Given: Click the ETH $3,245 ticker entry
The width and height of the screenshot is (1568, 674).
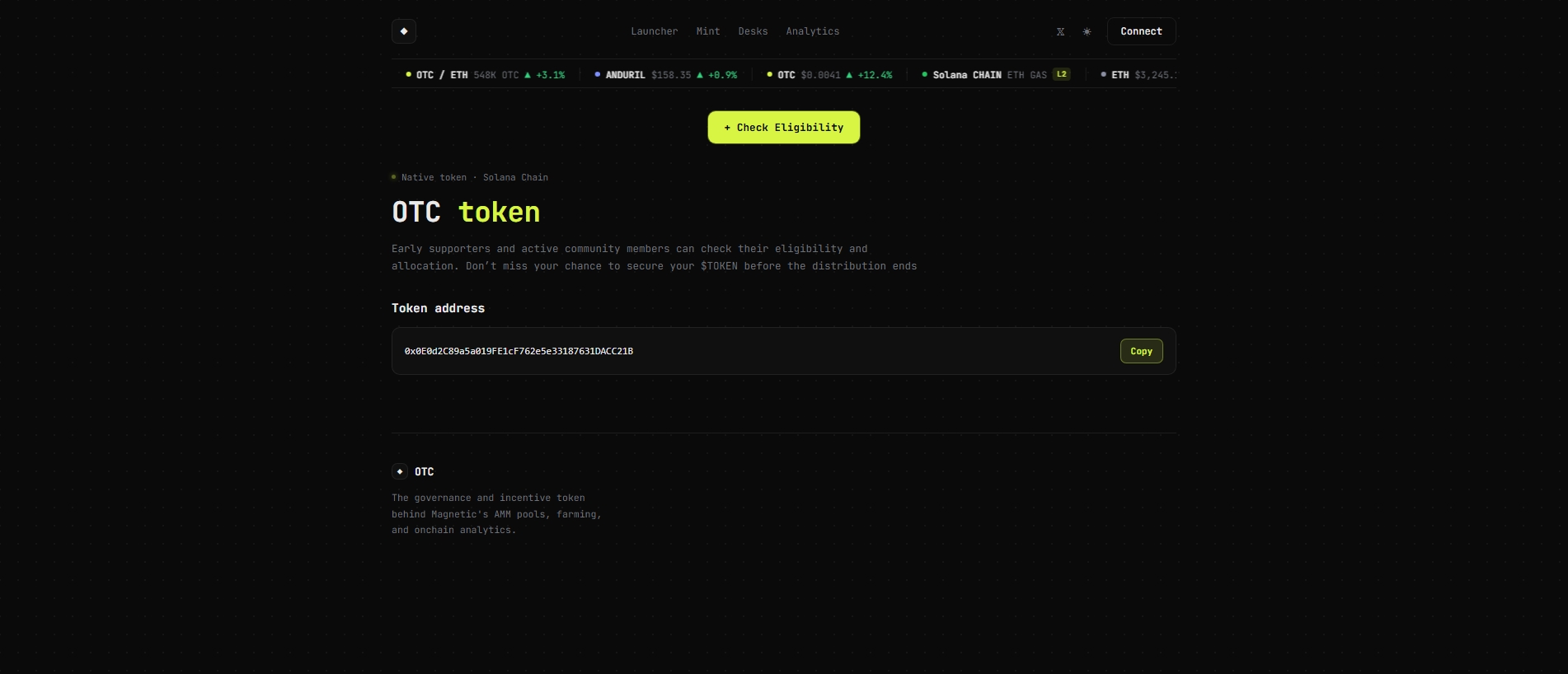Looking at the screenshot, I should pyautogui.click(x=1138, y=75).
